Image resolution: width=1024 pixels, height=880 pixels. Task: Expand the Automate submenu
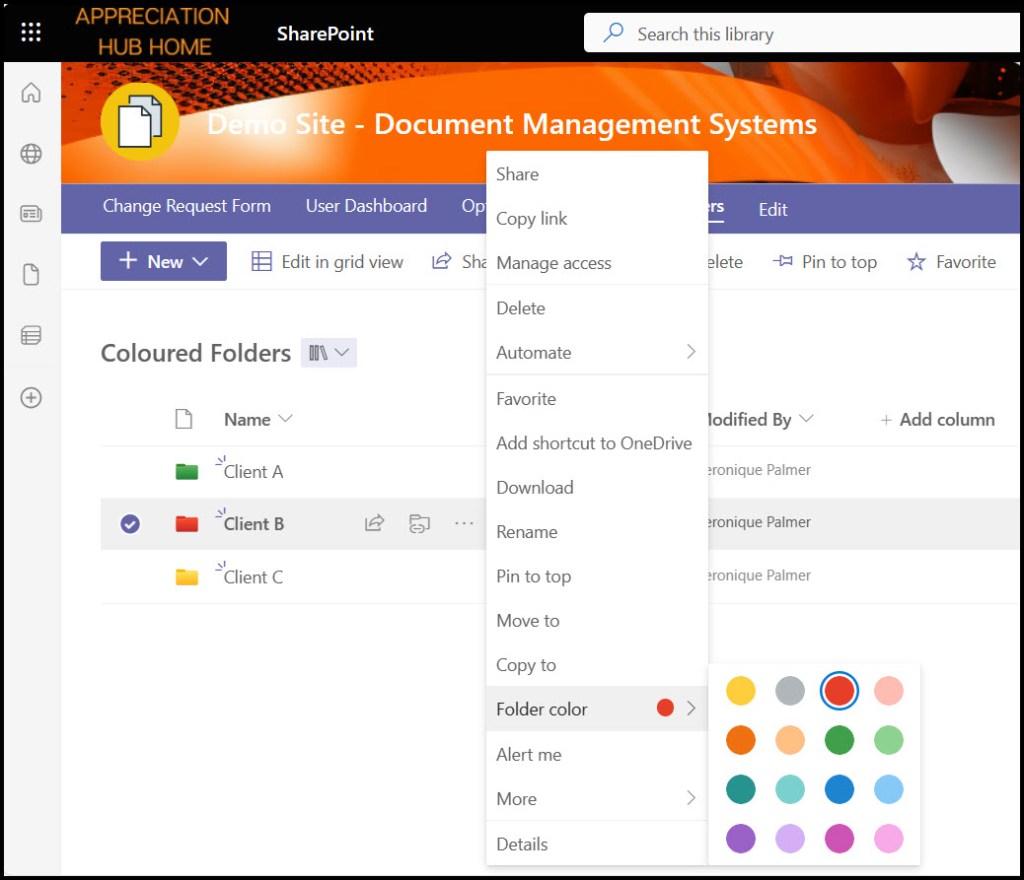click(534, 352)
